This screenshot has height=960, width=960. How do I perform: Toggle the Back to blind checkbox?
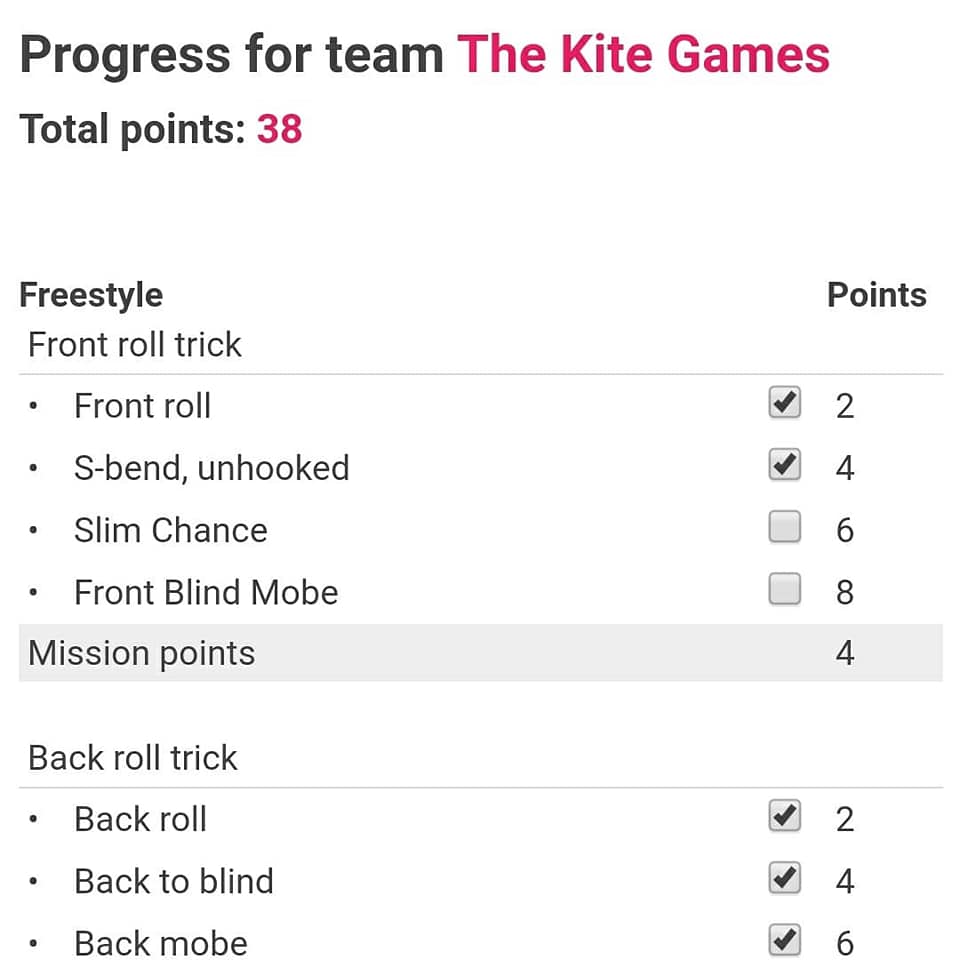pos(784,878)
